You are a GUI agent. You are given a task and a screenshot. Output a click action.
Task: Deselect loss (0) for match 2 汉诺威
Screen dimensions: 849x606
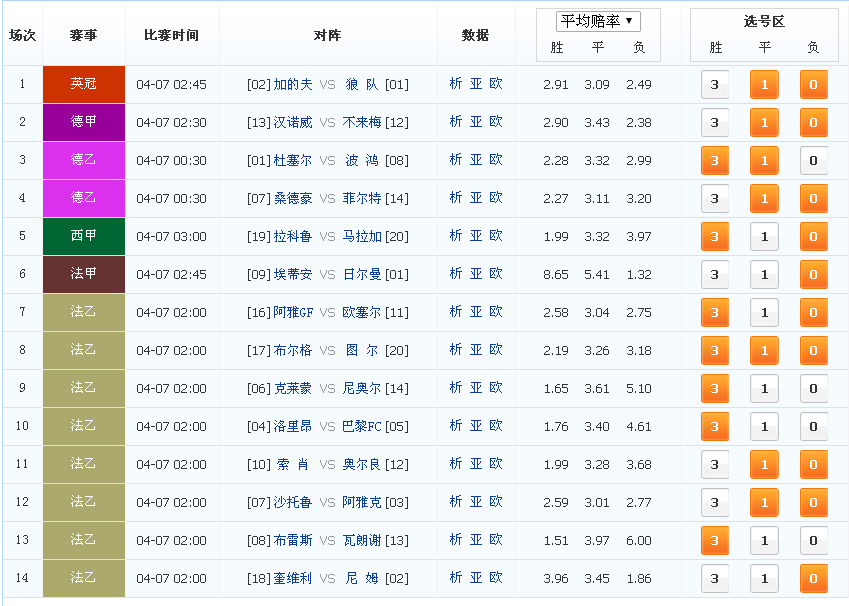coord(813,122)
